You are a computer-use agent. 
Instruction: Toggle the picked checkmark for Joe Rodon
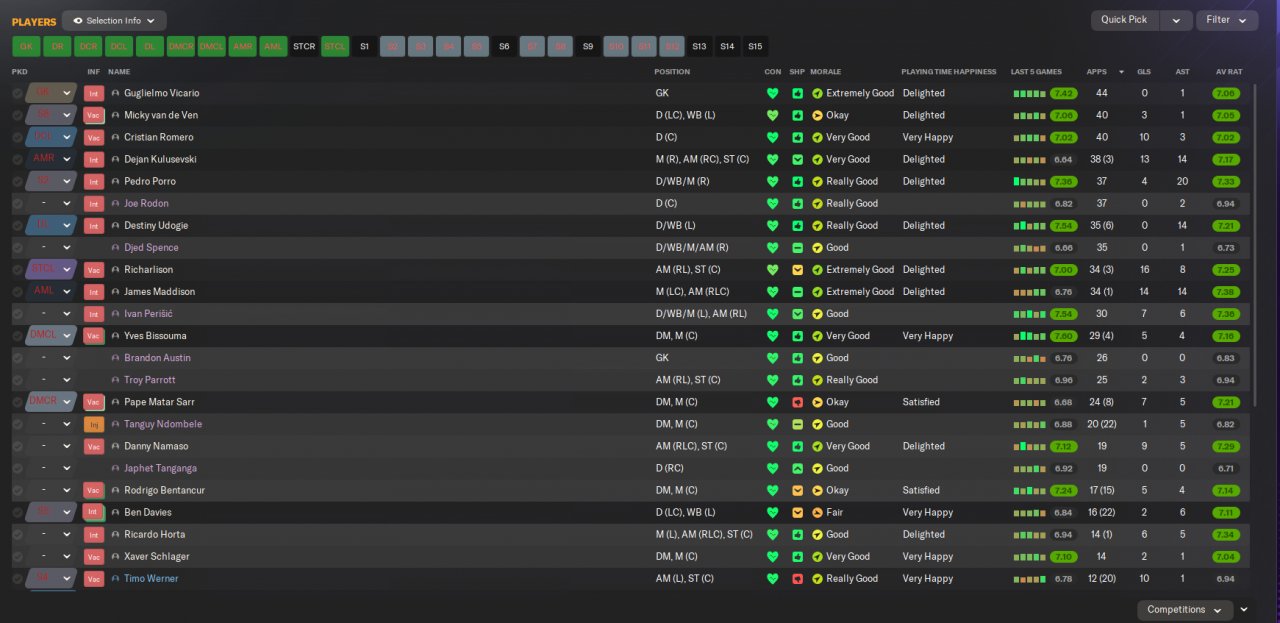(17, 203)
